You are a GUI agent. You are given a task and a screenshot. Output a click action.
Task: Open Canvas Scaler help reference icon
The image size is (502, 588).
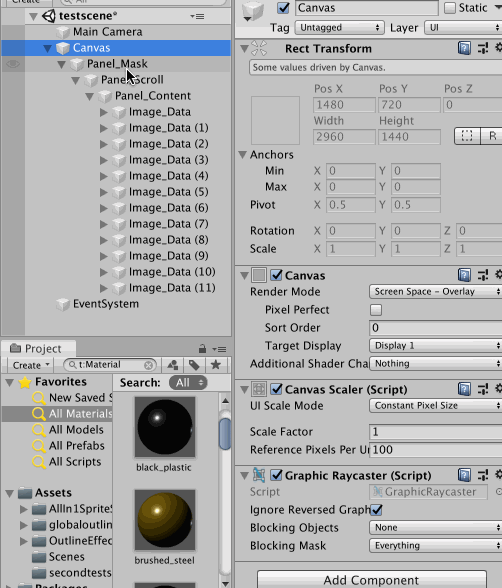tap(464, 389)
